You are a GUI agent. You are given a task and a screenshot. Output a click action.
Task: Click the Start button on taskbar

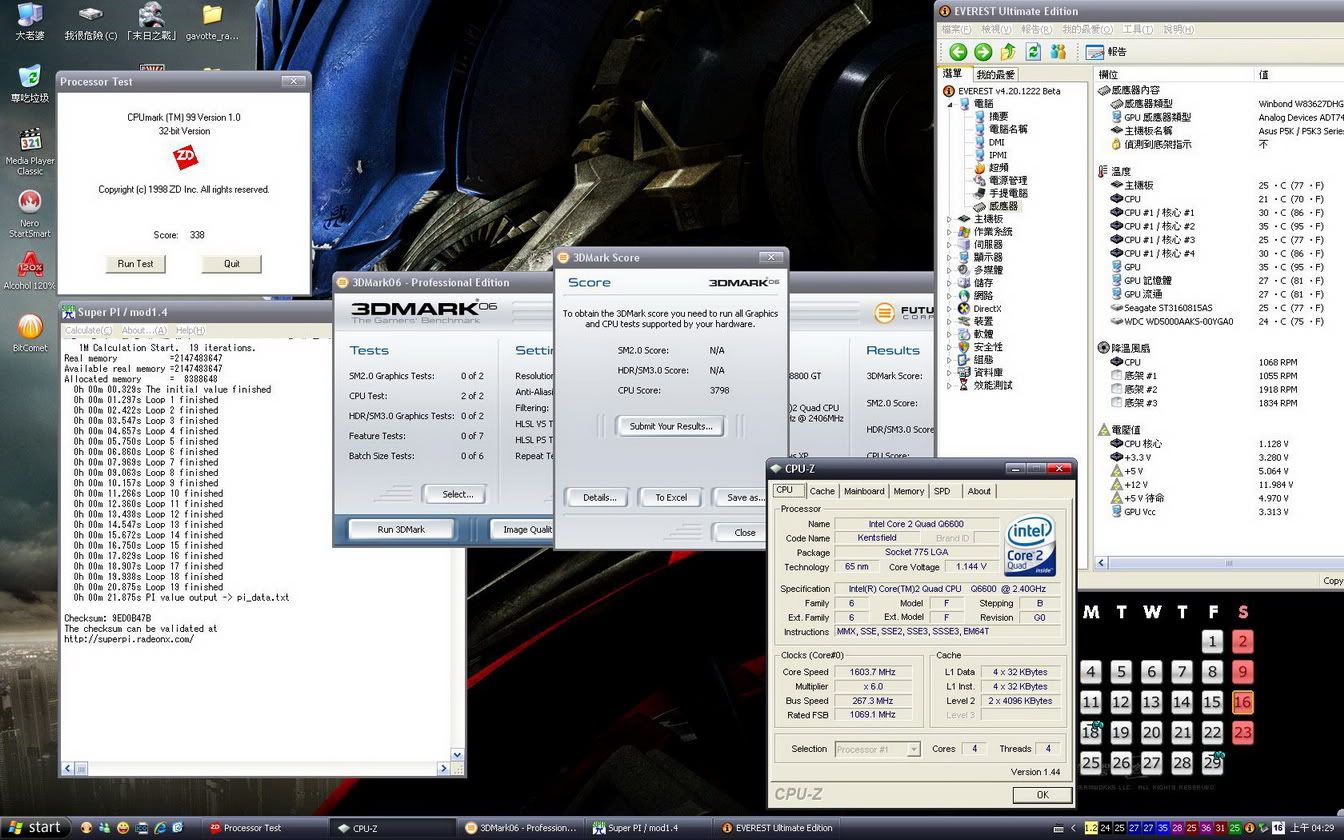tap(36, 828)
